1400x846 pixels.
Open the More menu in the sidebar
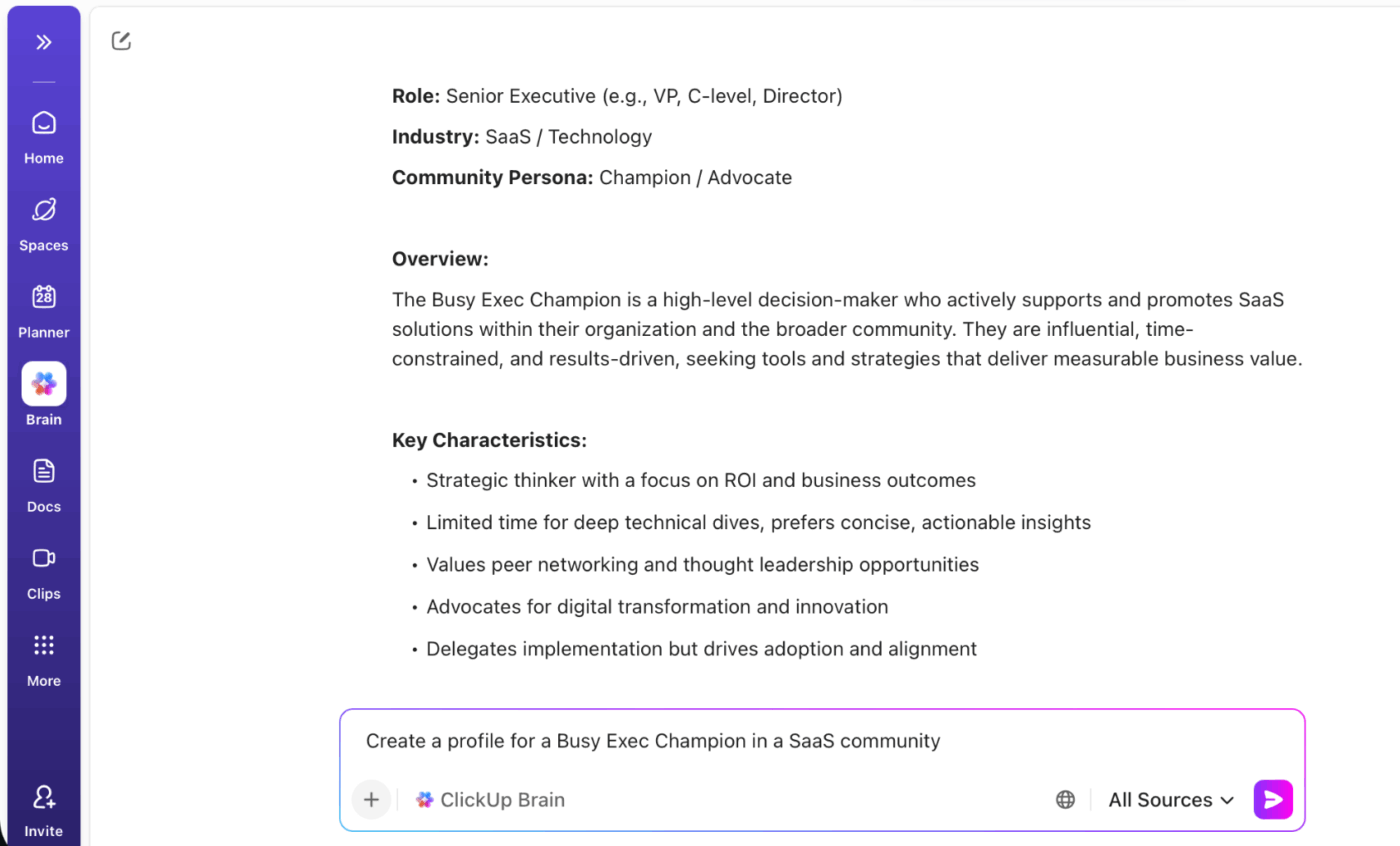[x=43, y=657]
